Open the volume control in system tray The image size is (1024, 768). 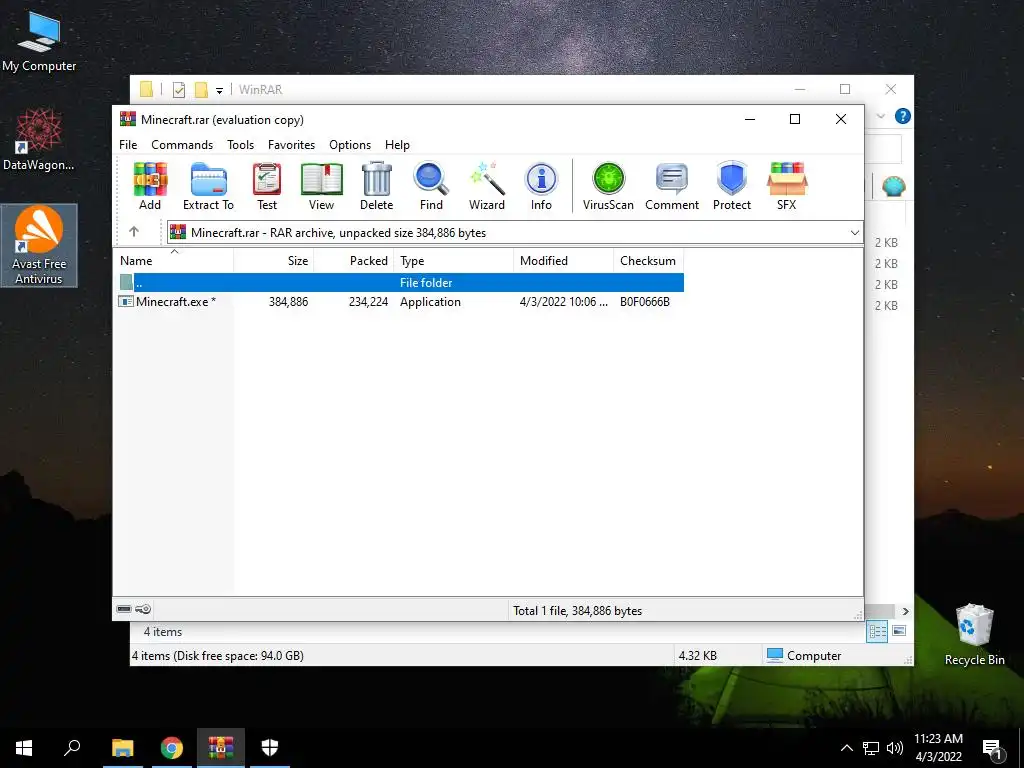895,748
